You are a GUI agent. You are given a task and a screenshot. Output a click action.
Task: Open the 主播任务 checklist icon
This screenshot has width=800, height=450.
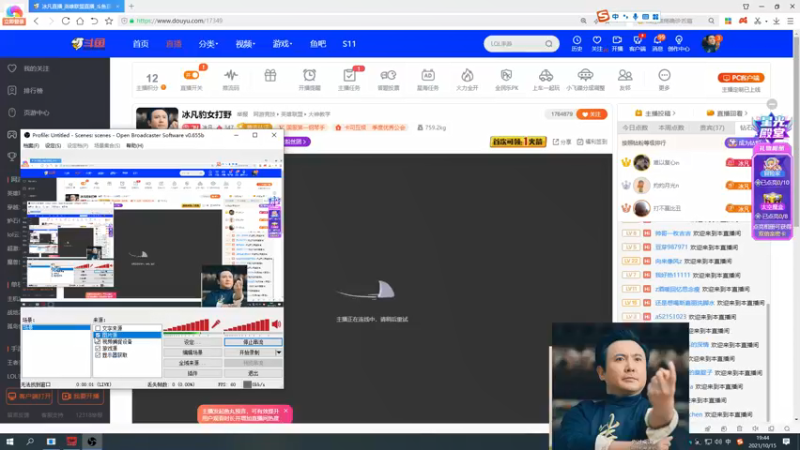coord(349,76)
